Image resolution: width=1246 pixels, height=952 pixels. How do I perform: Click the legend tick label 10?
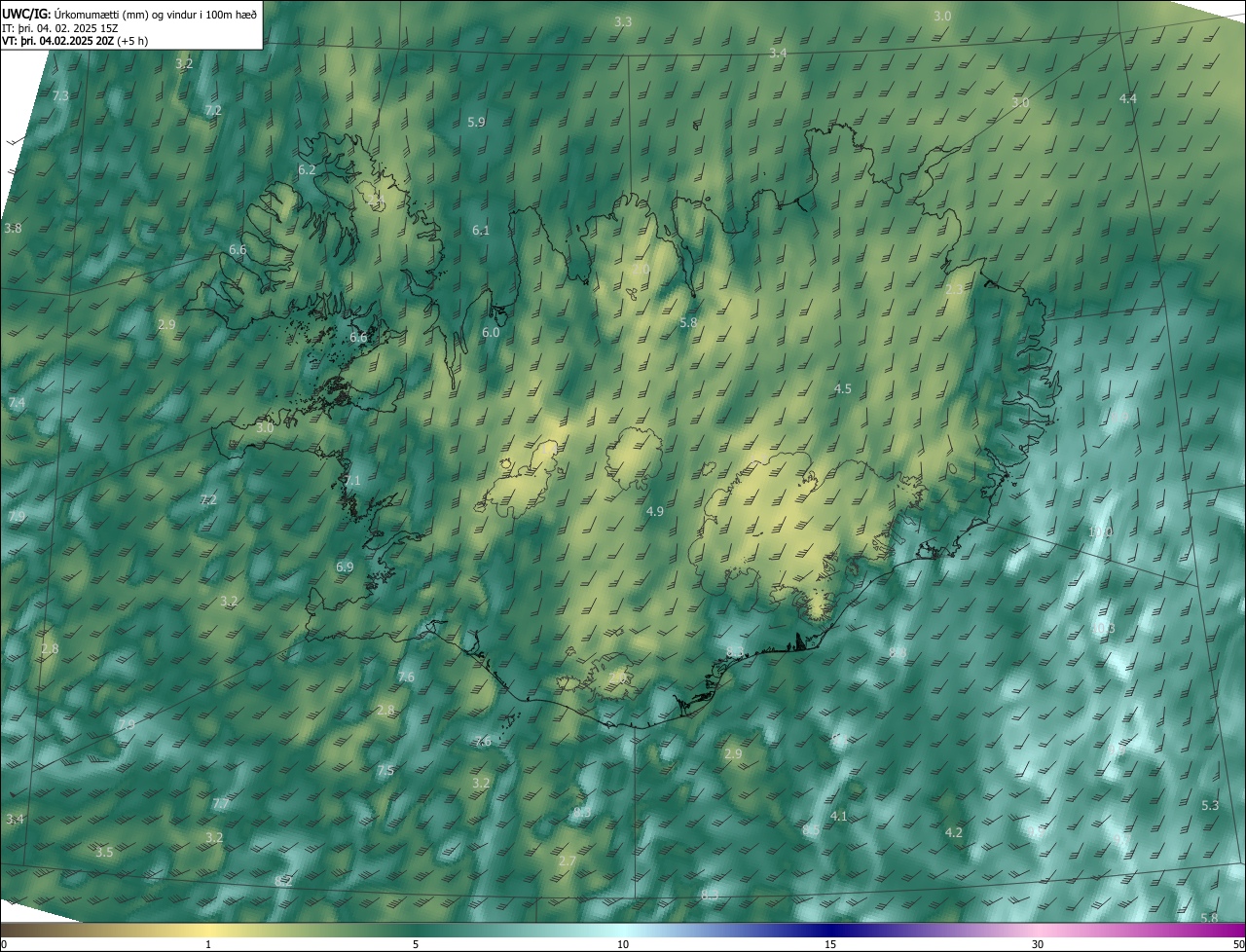(623, 944)
